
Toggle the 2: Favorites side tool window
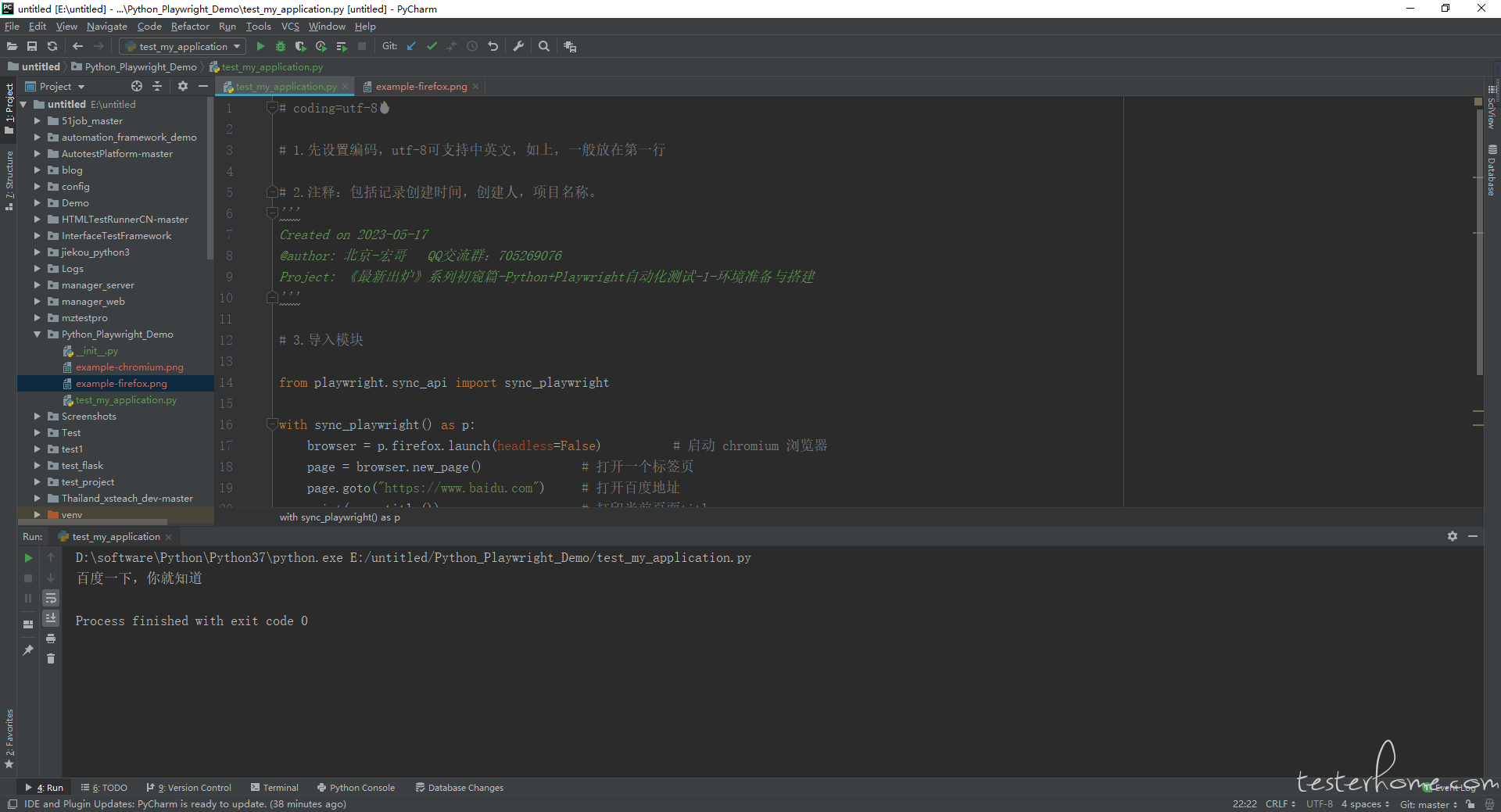(x=9, y=739)
